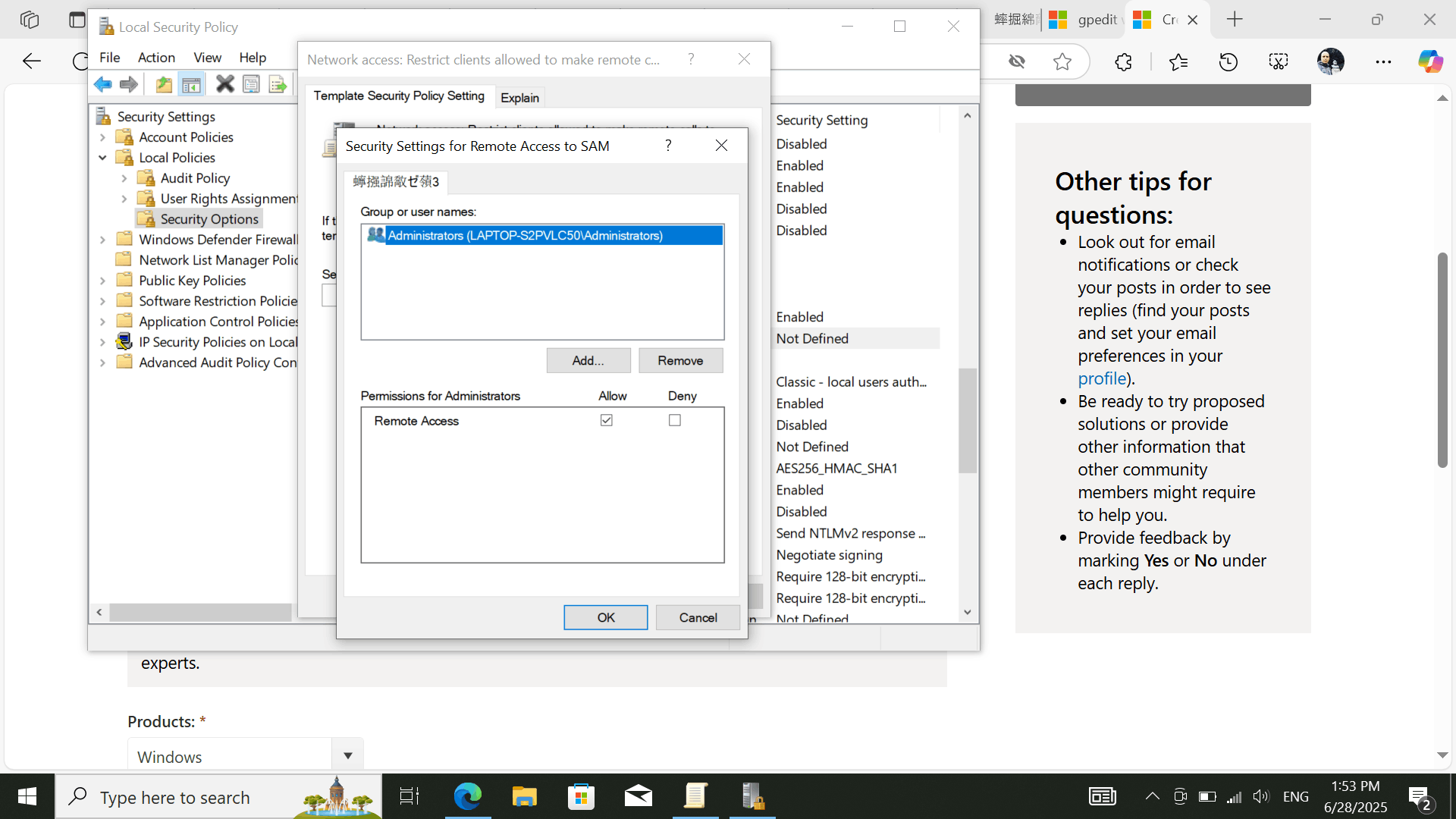Open the browser Extensions puzzle icon
This screenshot has height=819, width=1456.
pyautogui.click(x=1123, y=62)
